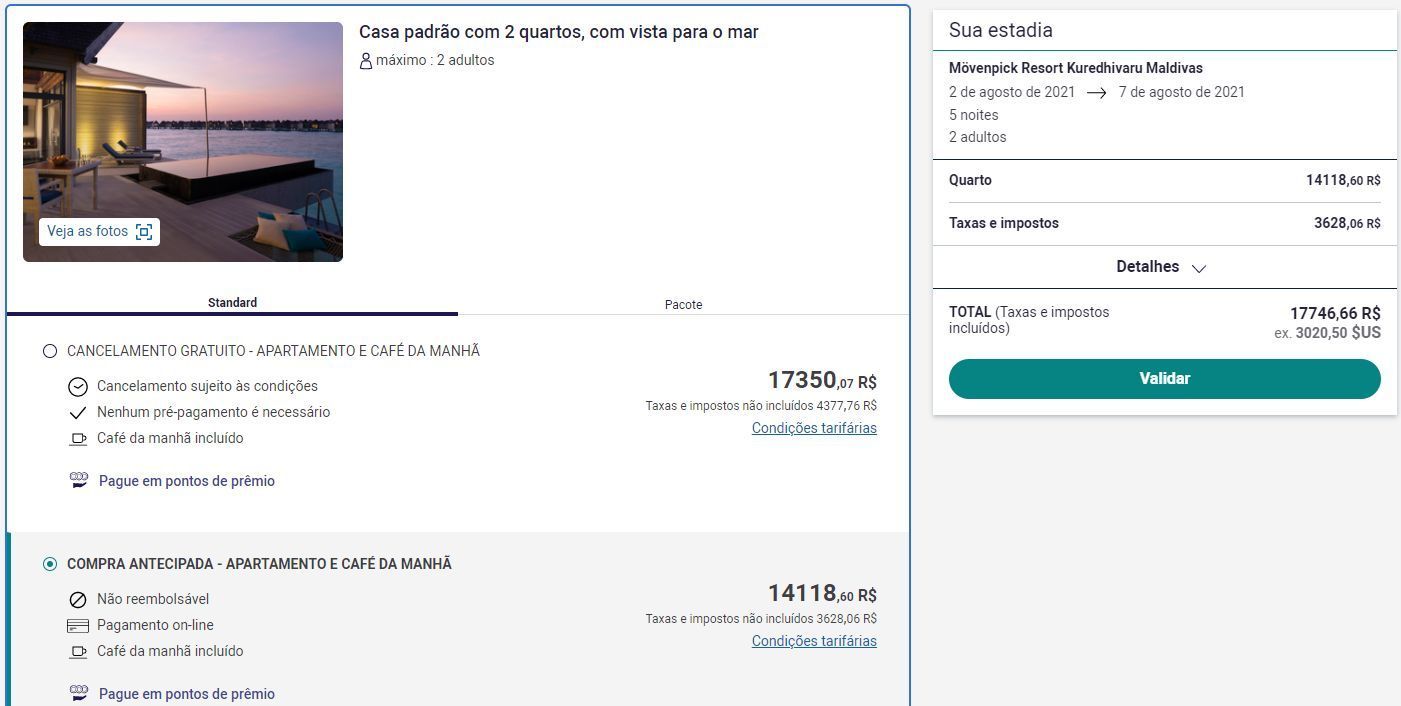The width and height of the screenshot is (1401, 706).
Task: Click the credit card icon for pagamento on-line
Action: click(x=78, y=626)
